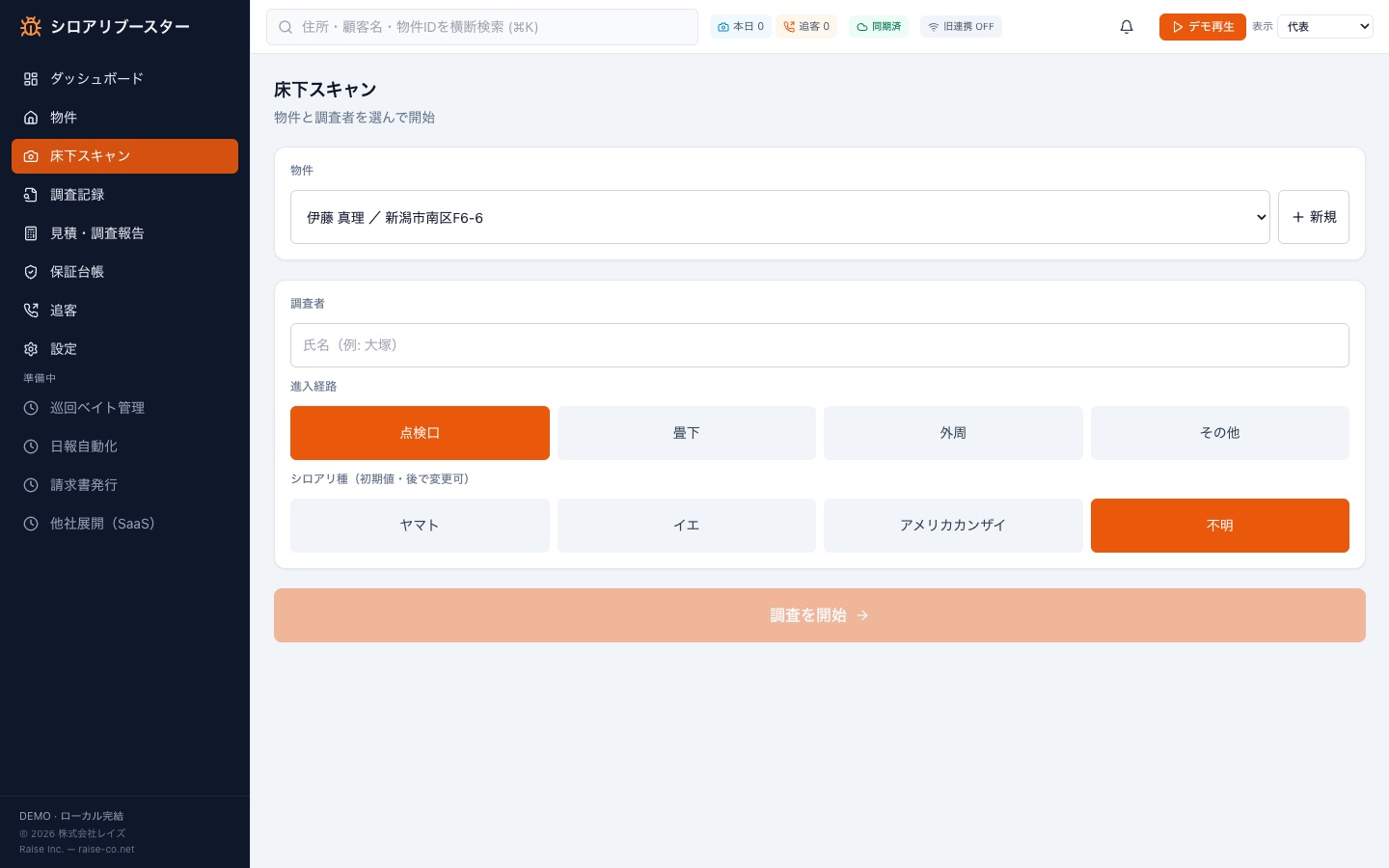This screenshot has height=868, width=1389.
Task: Click the シロアリブースター title text
Action: click(x=120, y=27)
